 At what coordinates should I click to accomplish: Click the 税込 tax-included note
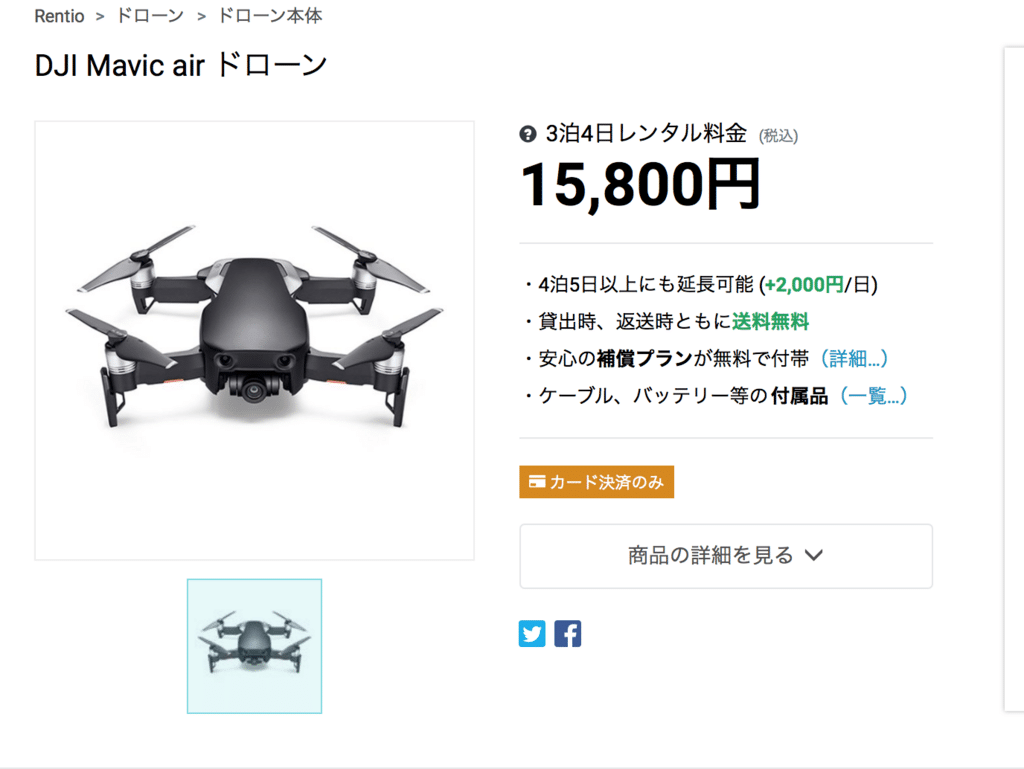pos(778,136)
